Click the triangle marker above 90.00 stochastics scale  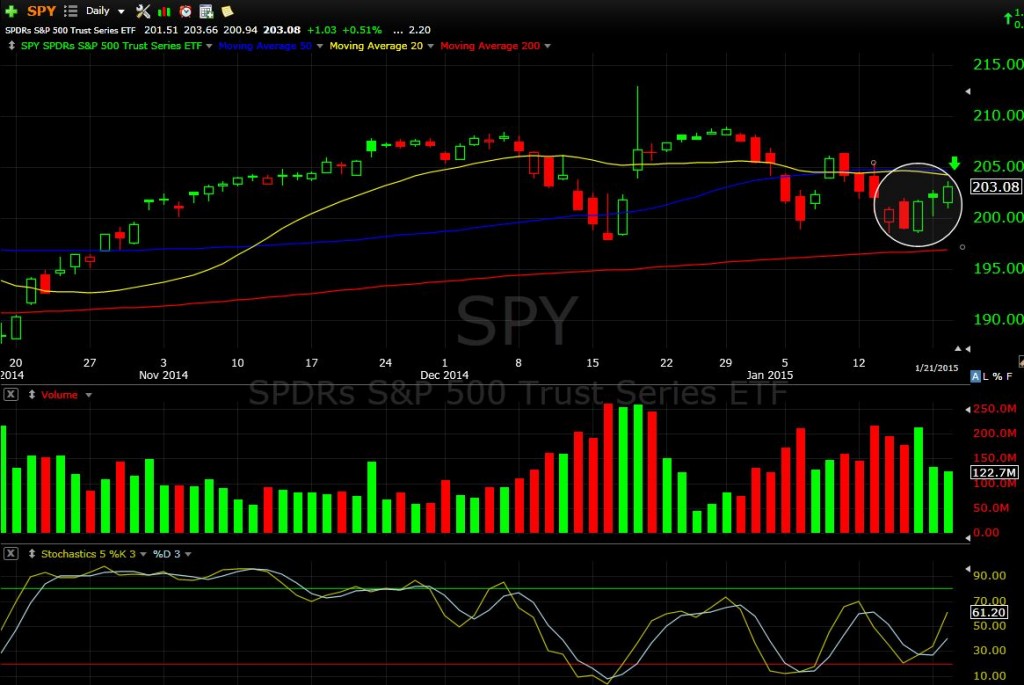coord(967,569)
